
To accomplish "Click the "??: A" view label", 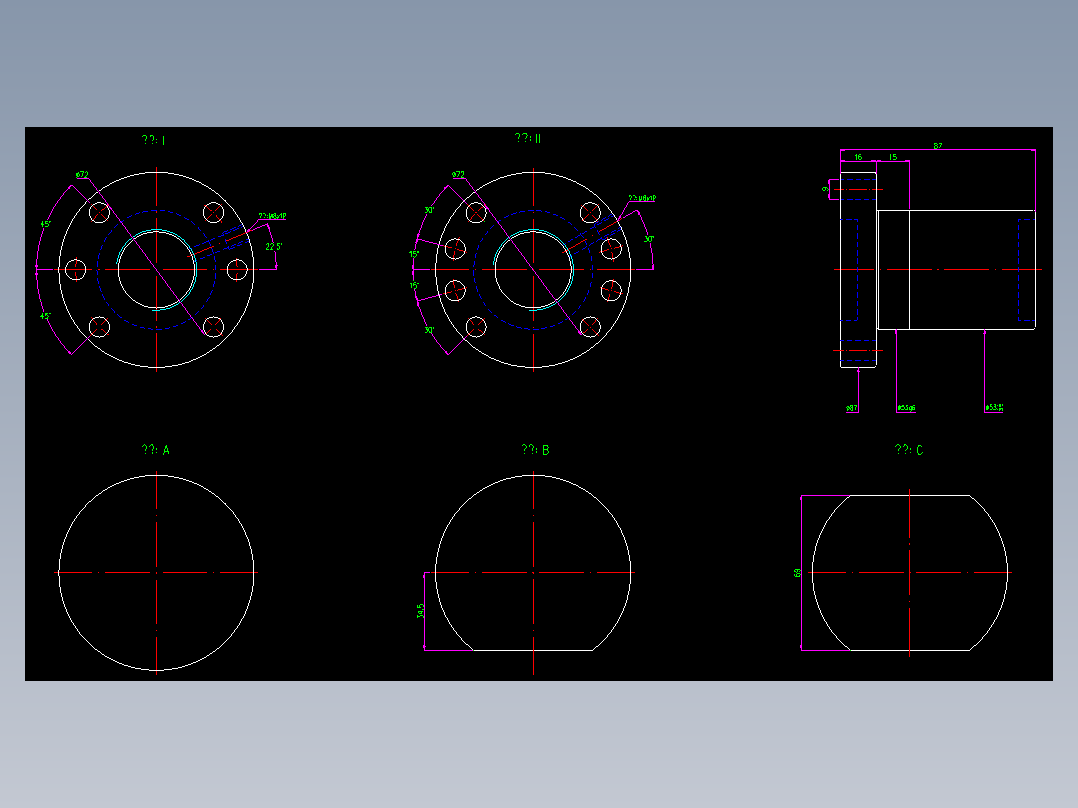I will click(x=155, y=450).
